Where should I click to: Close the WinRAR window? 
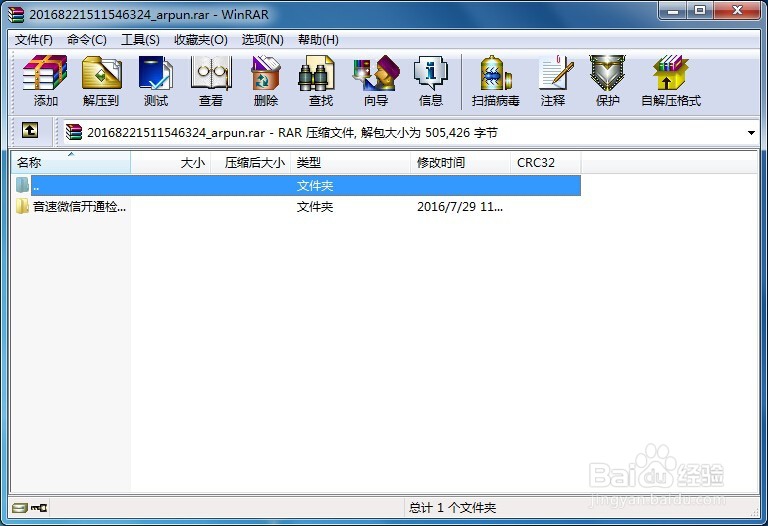coord(737,11)
